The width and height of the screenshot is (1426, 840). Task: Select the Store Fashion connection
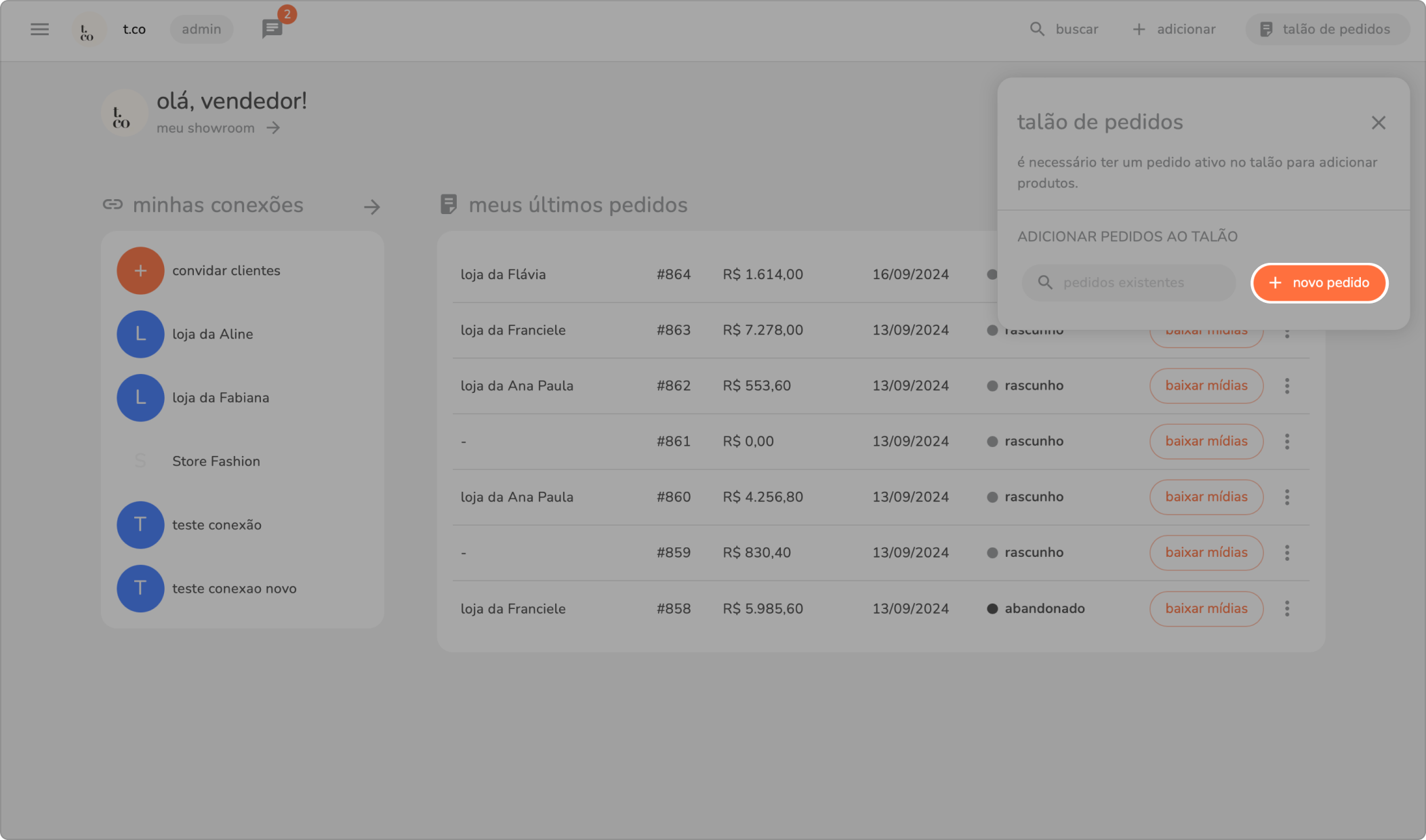coord(216,461)
